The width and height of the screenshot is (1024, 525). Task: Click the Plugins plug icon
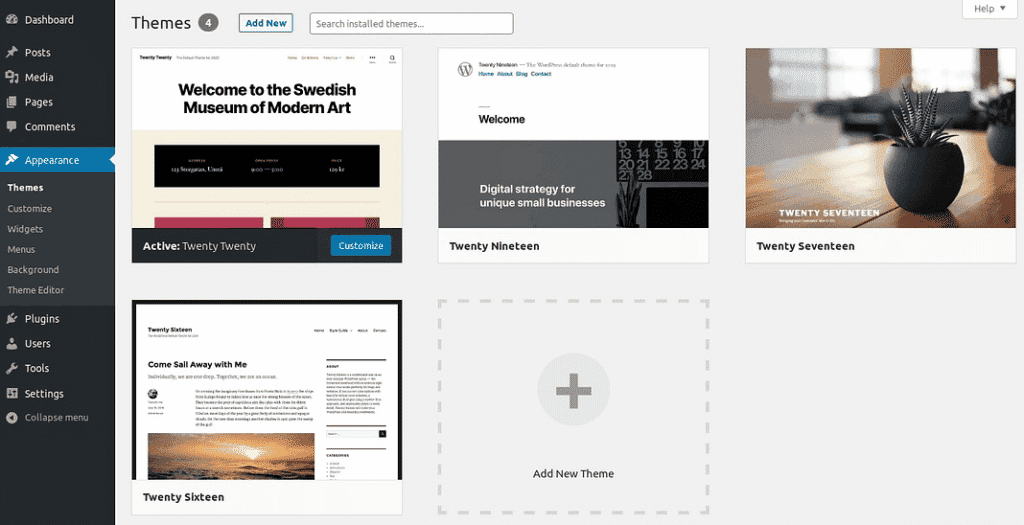pos(12,319)
